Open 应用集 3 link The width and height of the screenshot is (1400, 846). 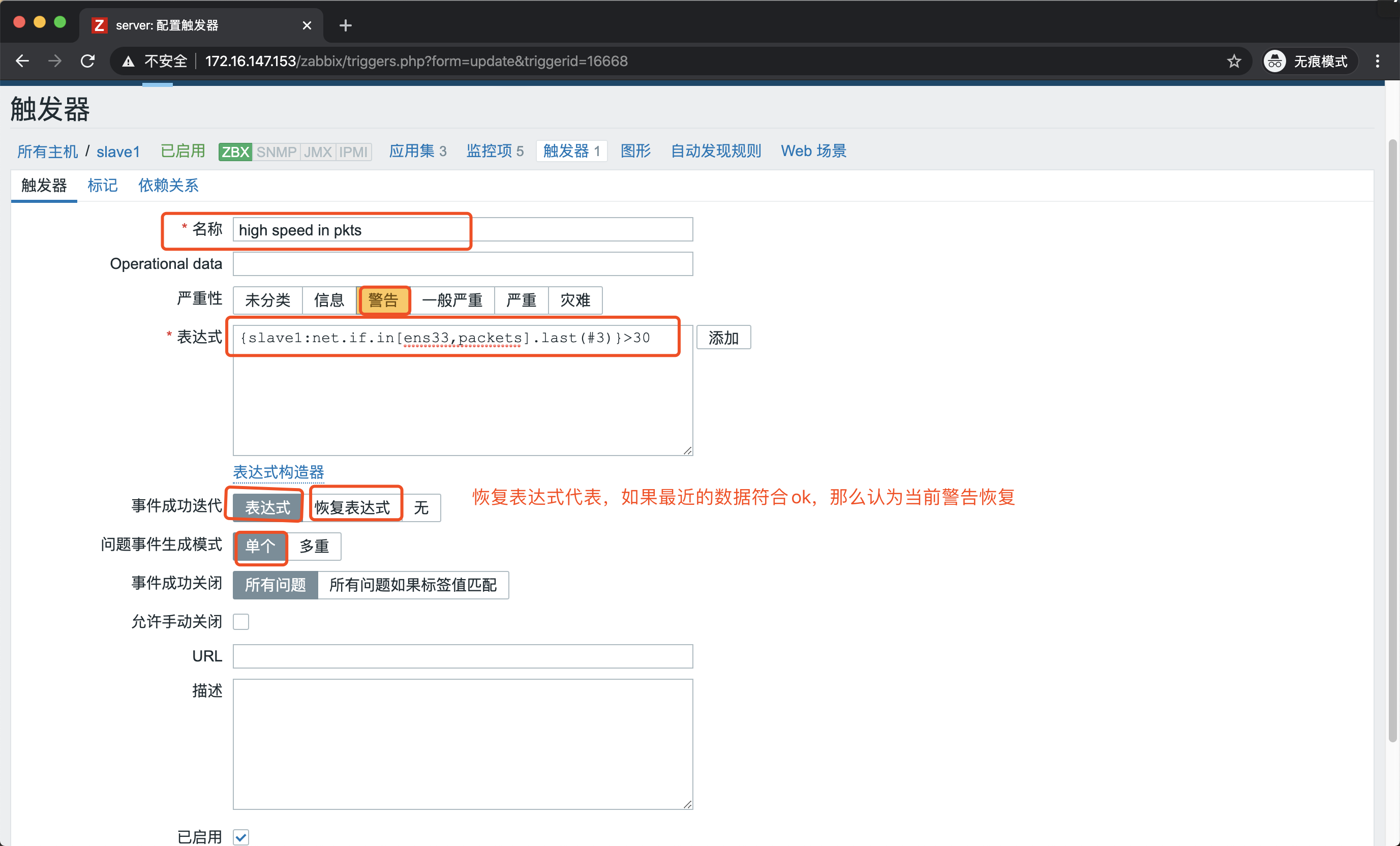tap(418, 151)
